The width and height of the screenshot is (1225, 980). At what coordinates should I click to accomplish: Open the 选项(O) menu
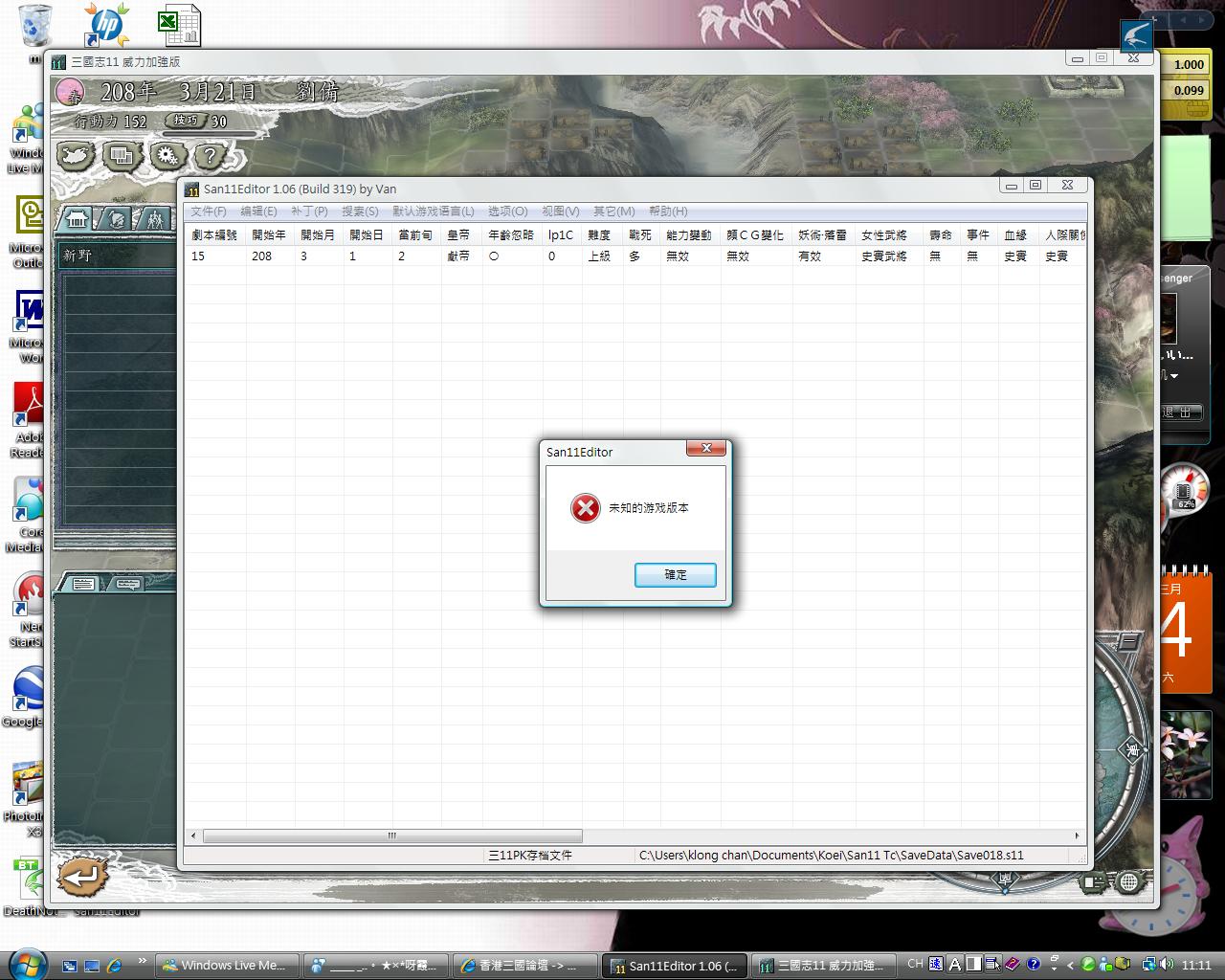pos(507,212)
